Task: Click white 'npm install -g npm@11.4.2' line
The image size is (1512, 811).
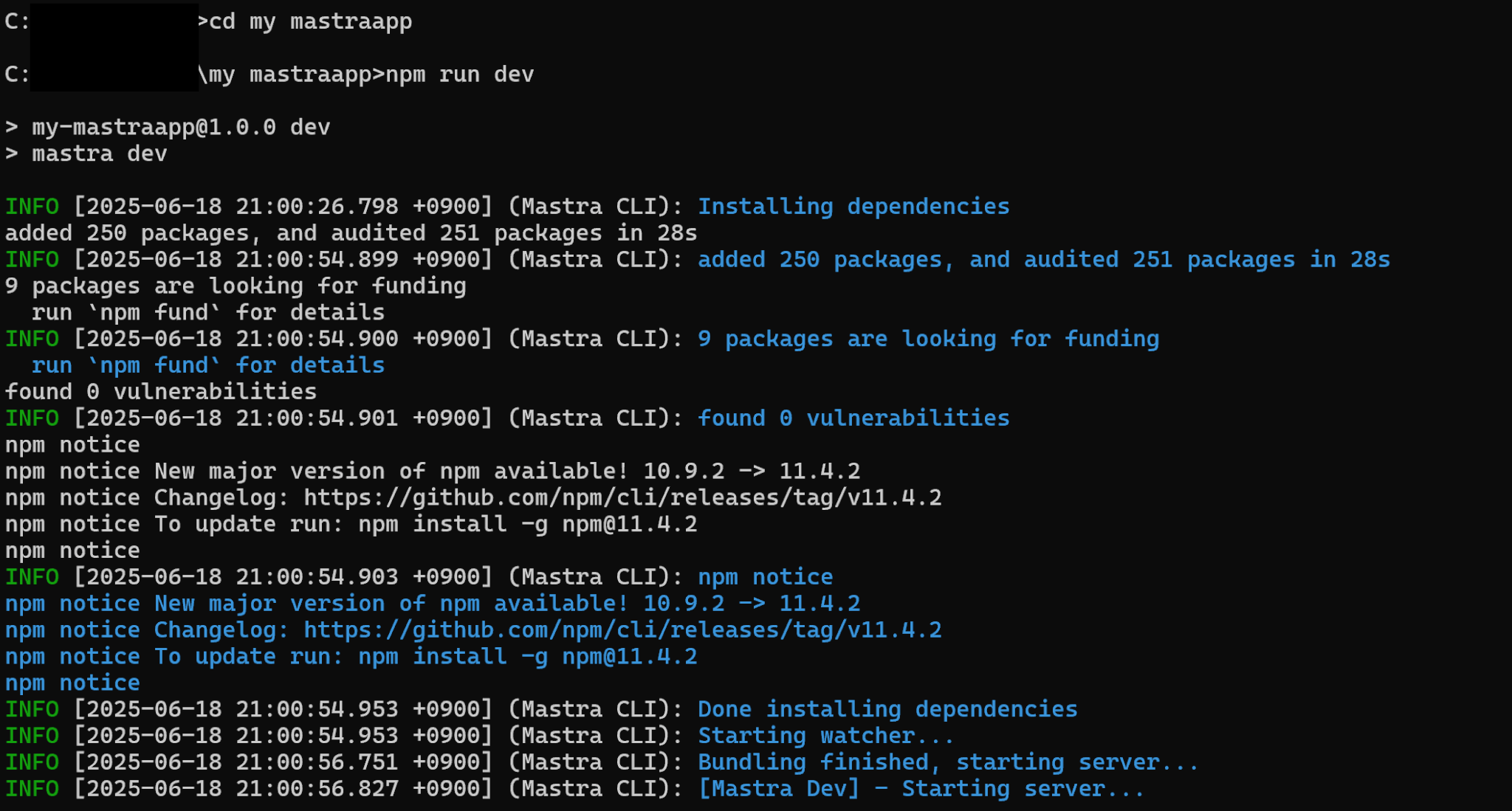Action: [x=351, y=525]
